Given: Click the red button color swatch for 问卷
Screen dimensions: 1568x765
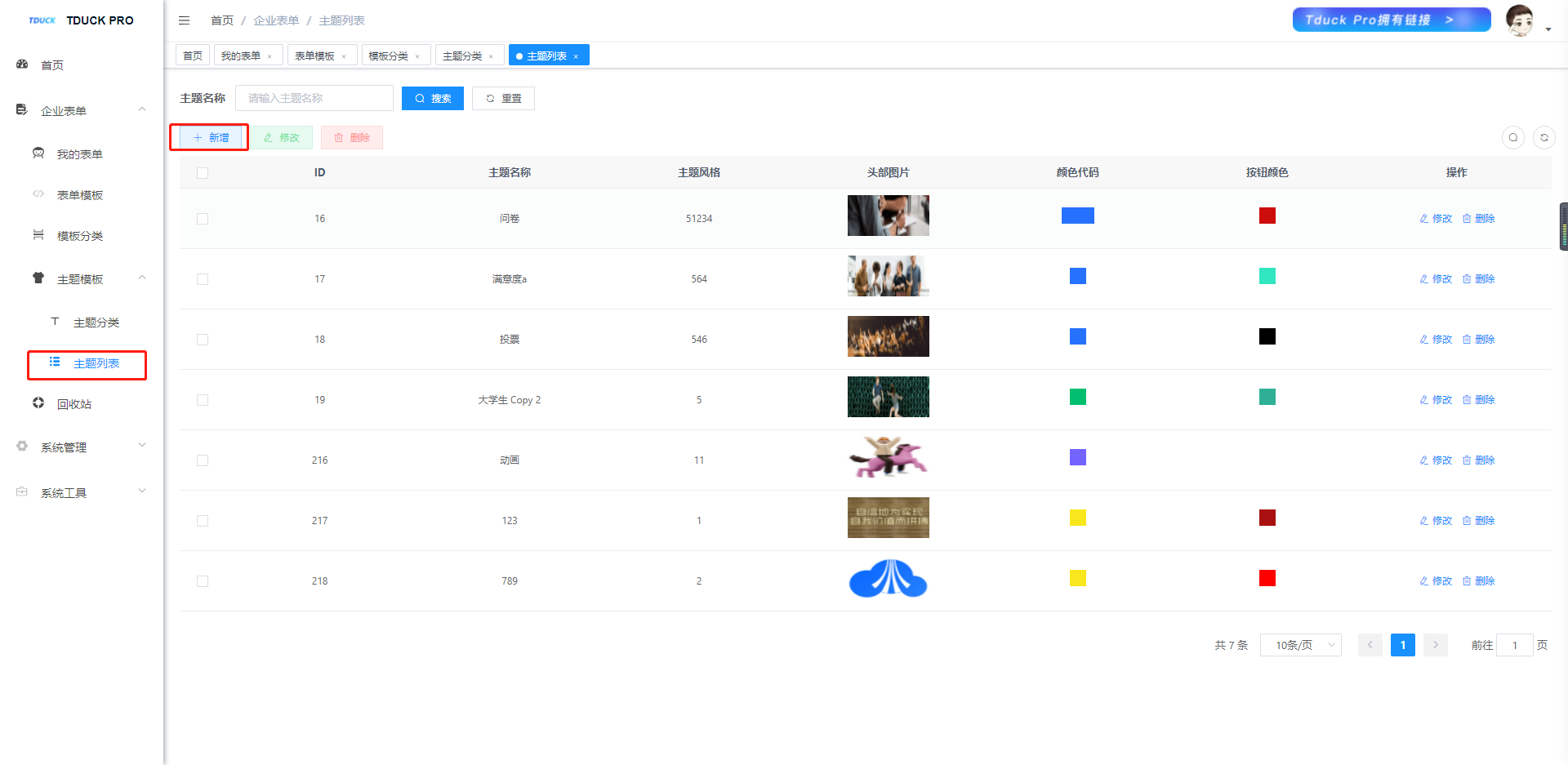Looking at the screenshot, I should [x=1267, y=216].
